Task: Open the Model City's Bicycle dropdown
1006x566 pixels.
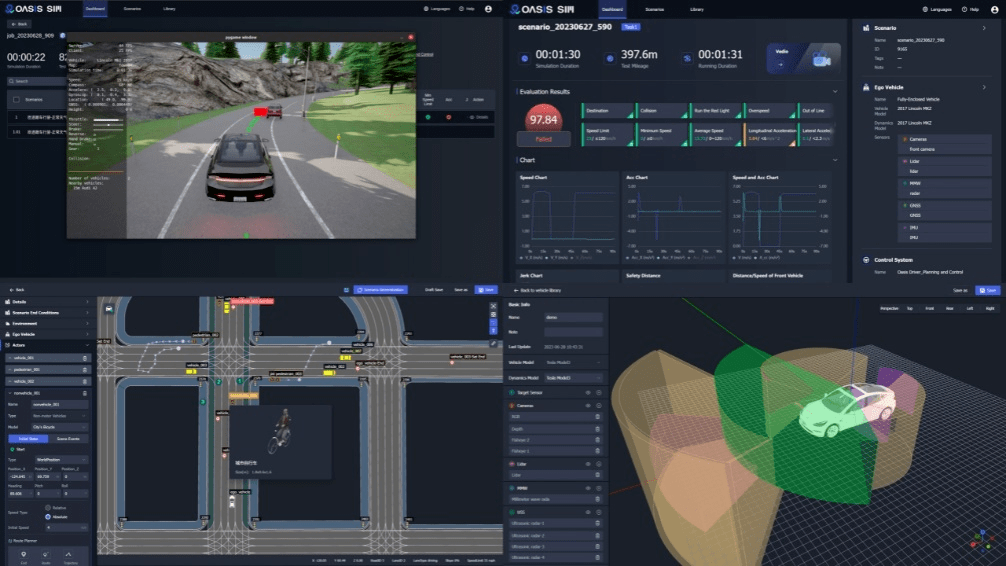Action: 60,427
